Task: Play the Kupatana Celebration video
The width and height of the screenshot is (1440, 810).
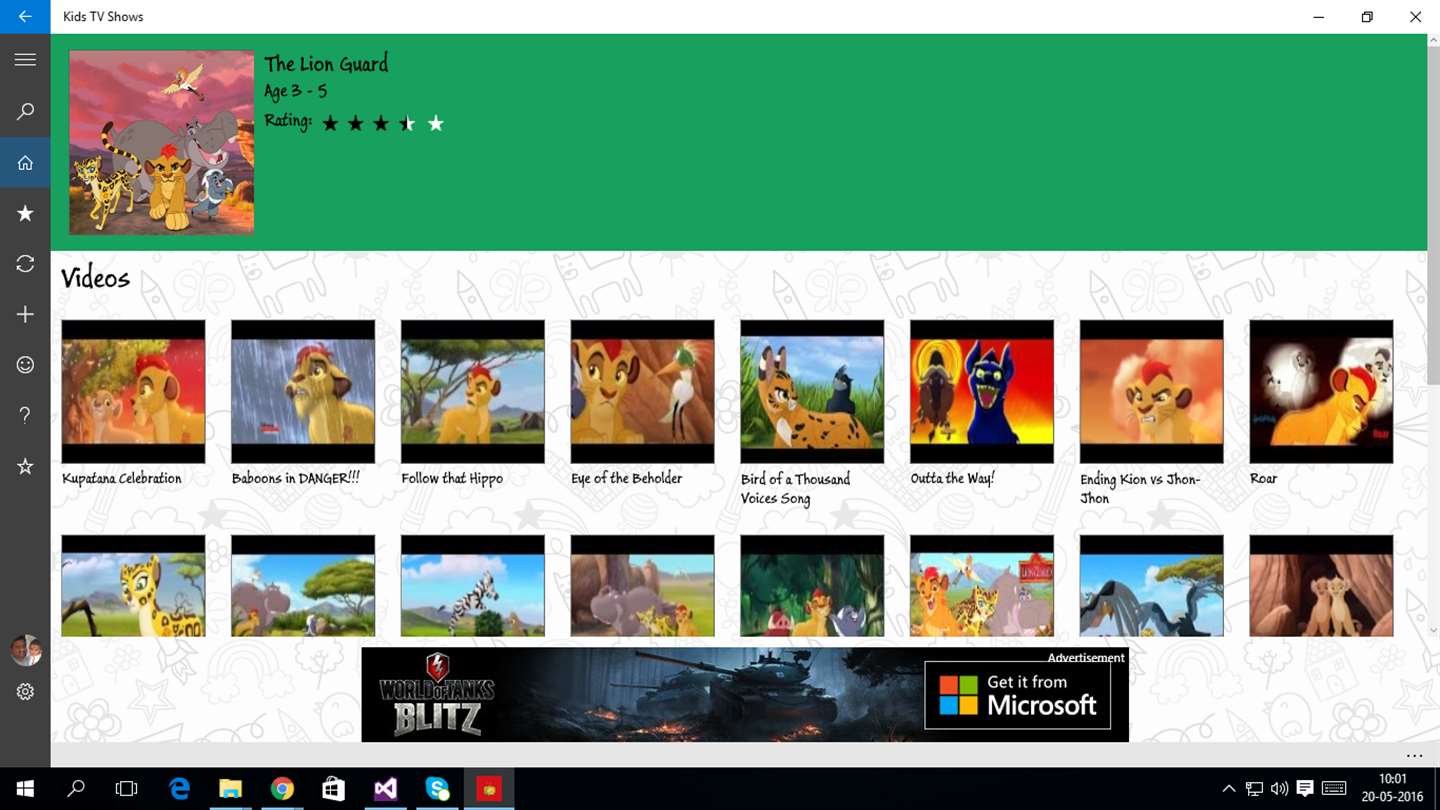Action: tap(133, 392)
